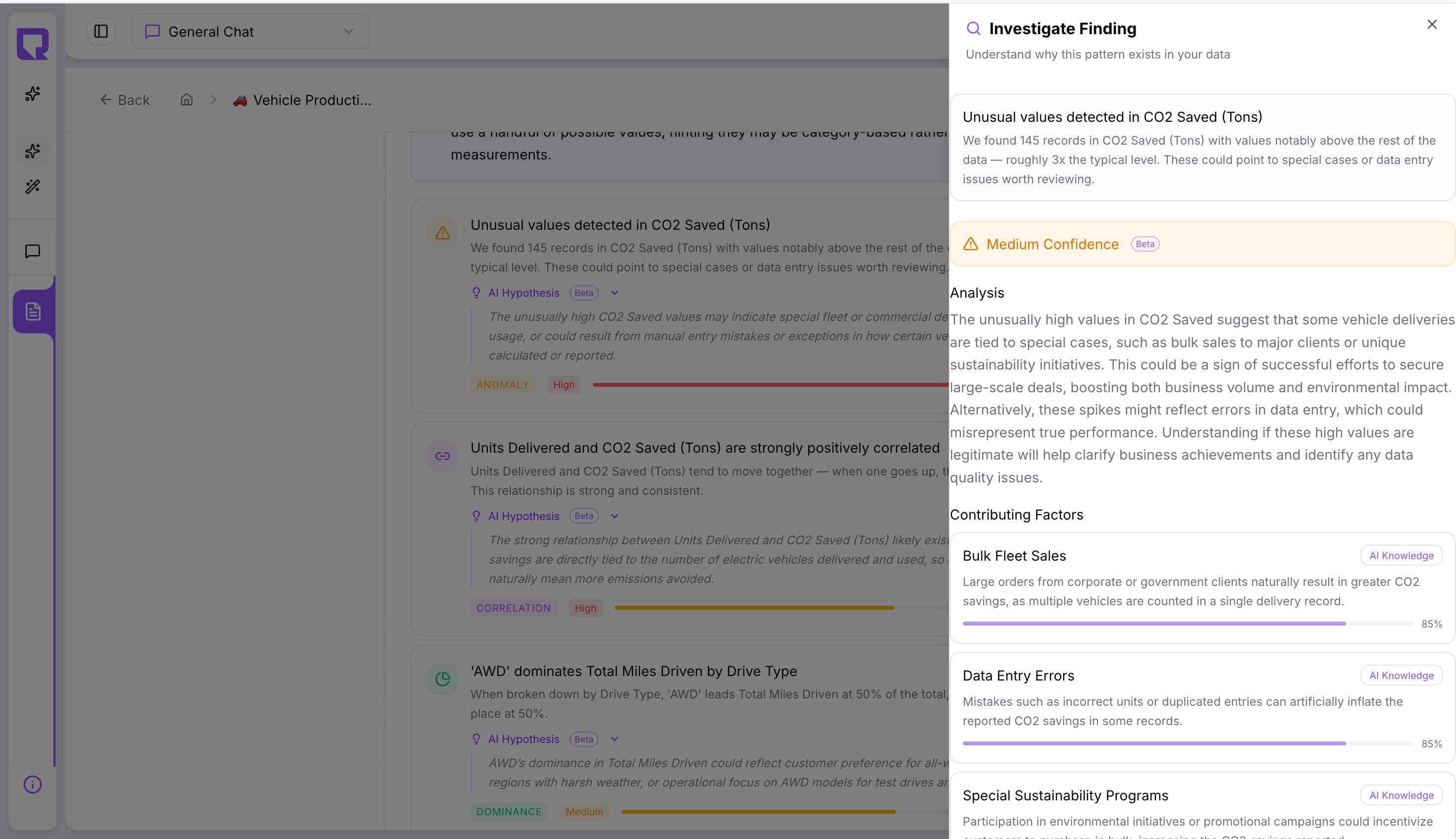Click the Investigate Finding panel title
The width and height of the screenshot is (1456, 839).
click(1062, 28)
